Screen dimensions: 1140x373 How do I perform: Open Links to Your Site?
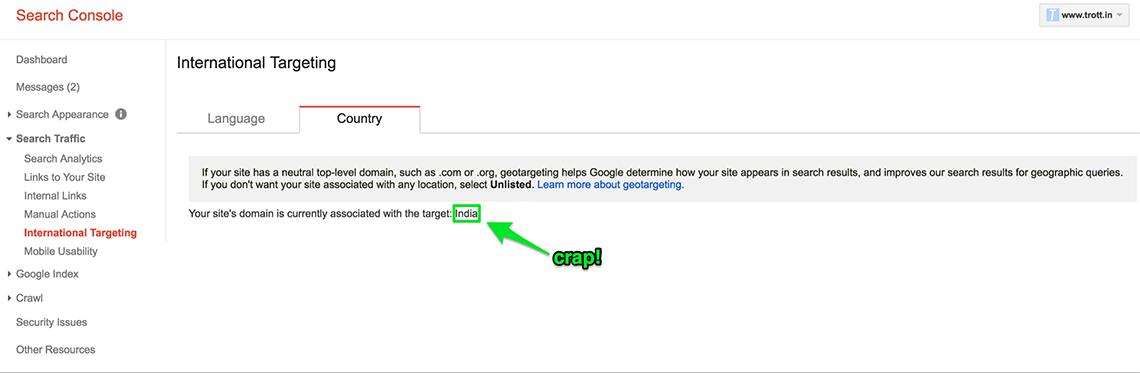[65, 177]
